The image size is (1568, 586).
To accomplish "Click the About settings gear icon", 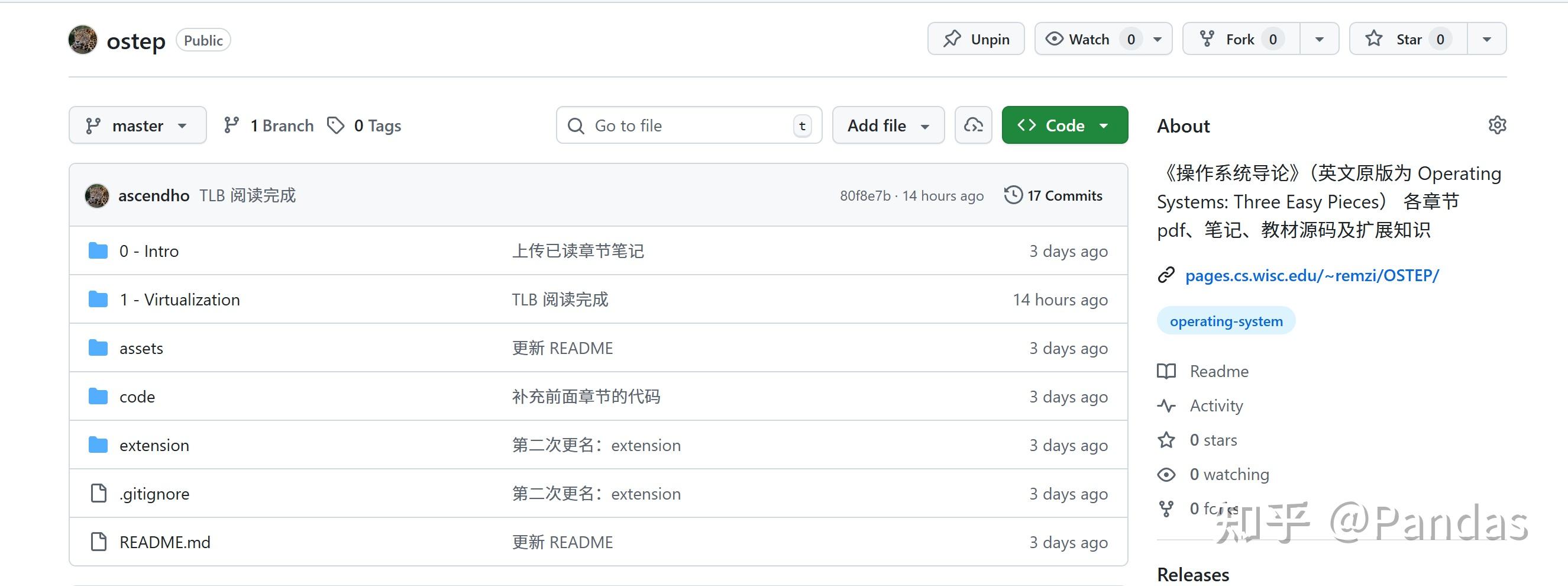I will [1497, 125].
